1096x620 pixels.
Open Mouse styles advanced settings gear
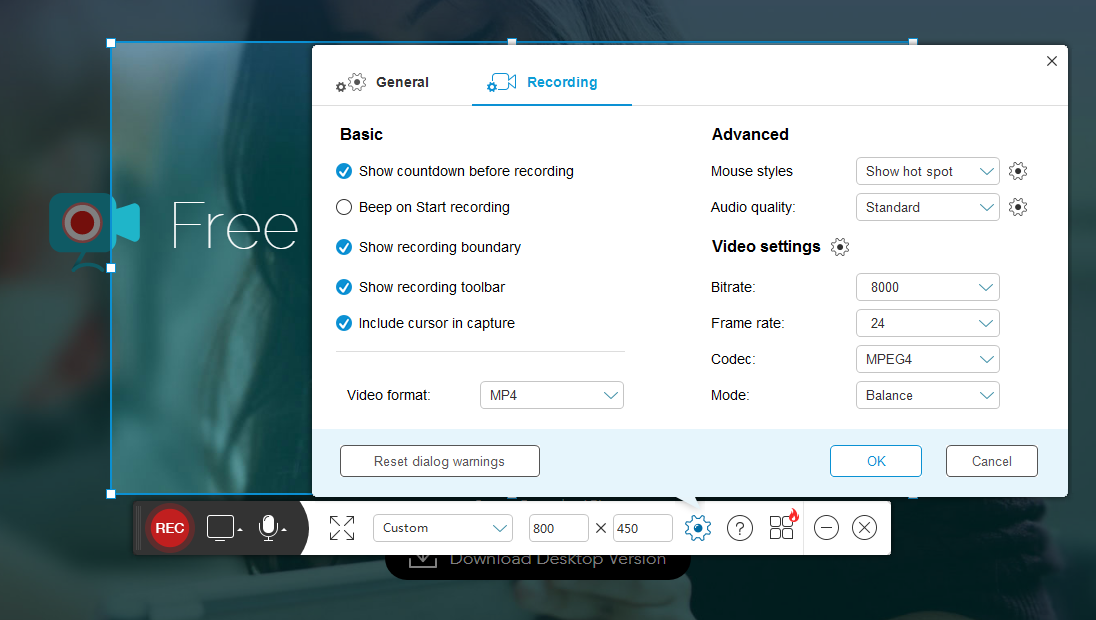(x=1018, y=171)
